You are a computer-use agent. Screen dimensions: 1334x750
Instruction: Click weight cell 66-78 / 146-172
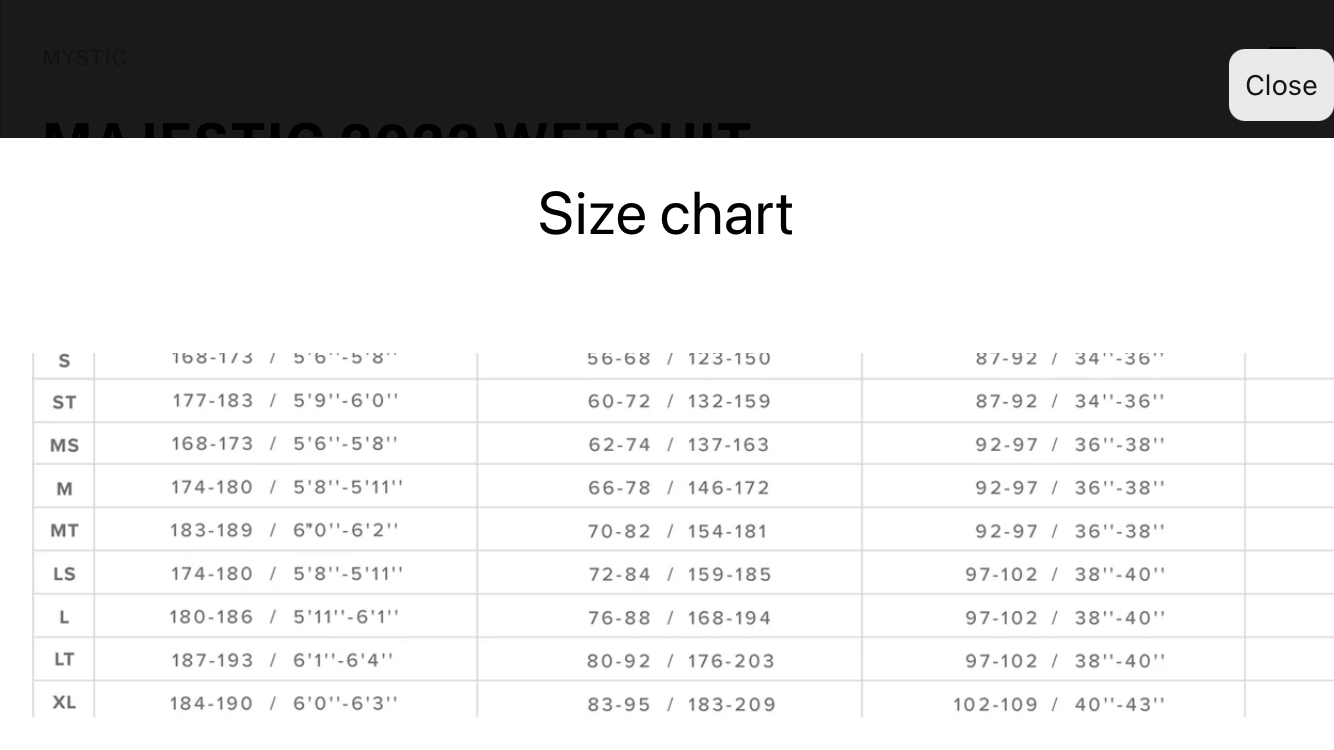(x=679, y=488)
